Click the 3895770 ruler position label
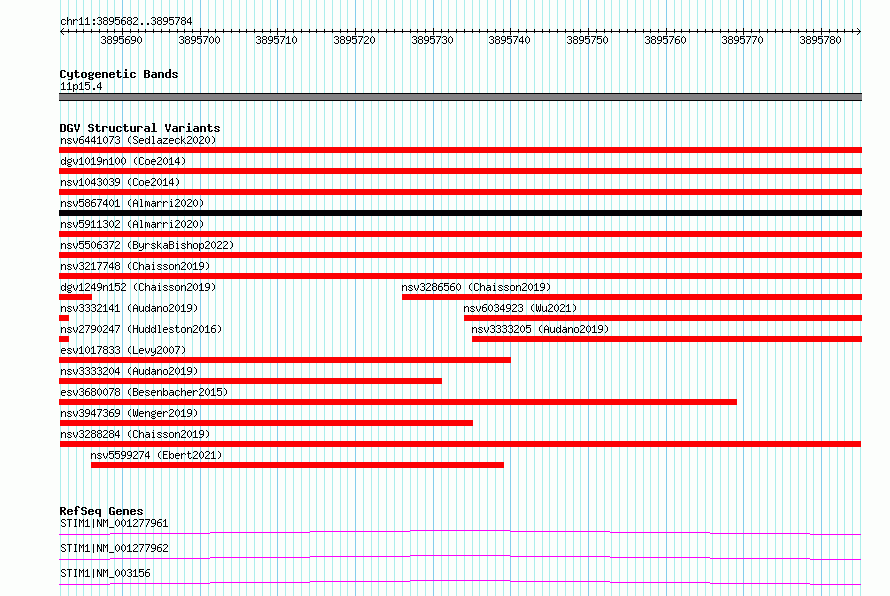This screenshot has width=890, height=596. coord(742,40)
